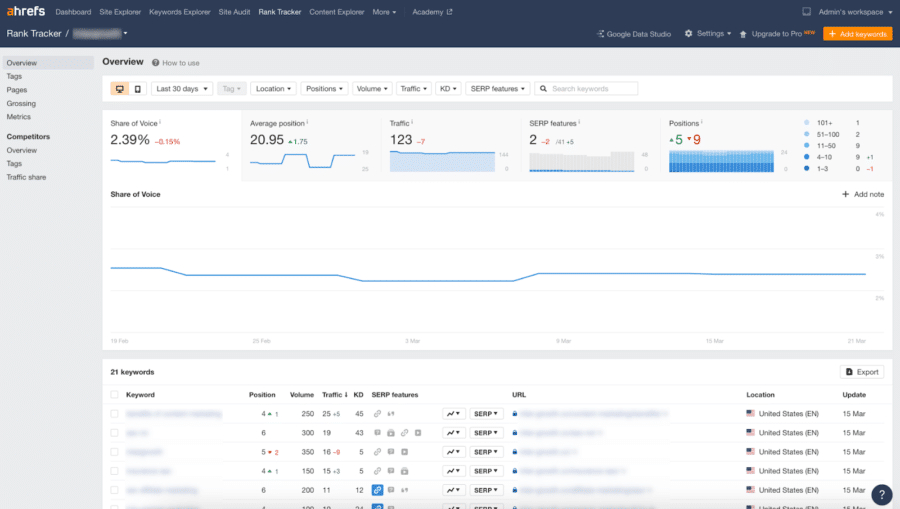Check the box for the 250-volume keyword row
The height and width of the screenshot is (509, 900).
(114, 414)
